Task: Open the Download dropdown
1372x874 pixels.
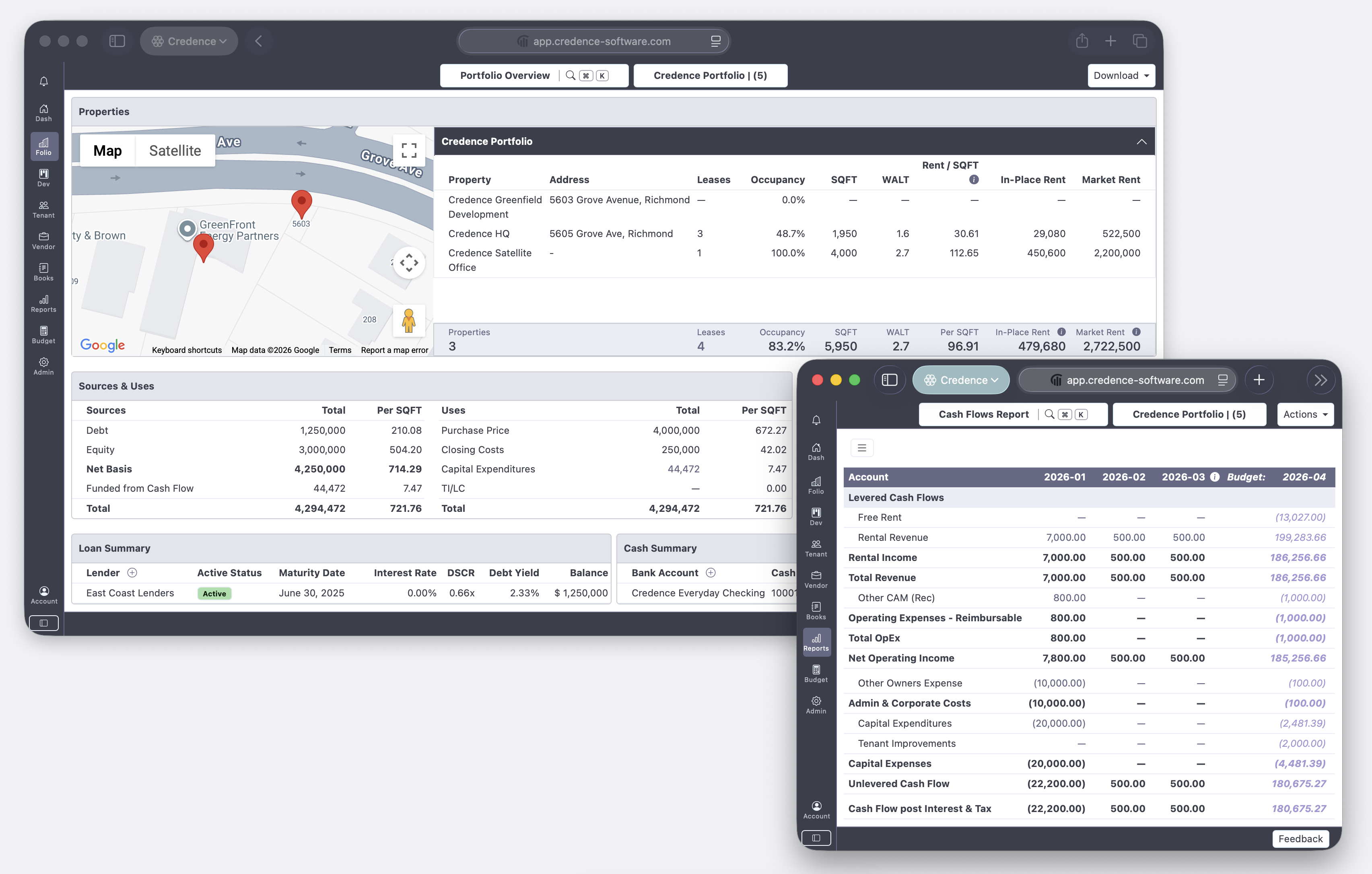Action: [x=1120, y=75]
